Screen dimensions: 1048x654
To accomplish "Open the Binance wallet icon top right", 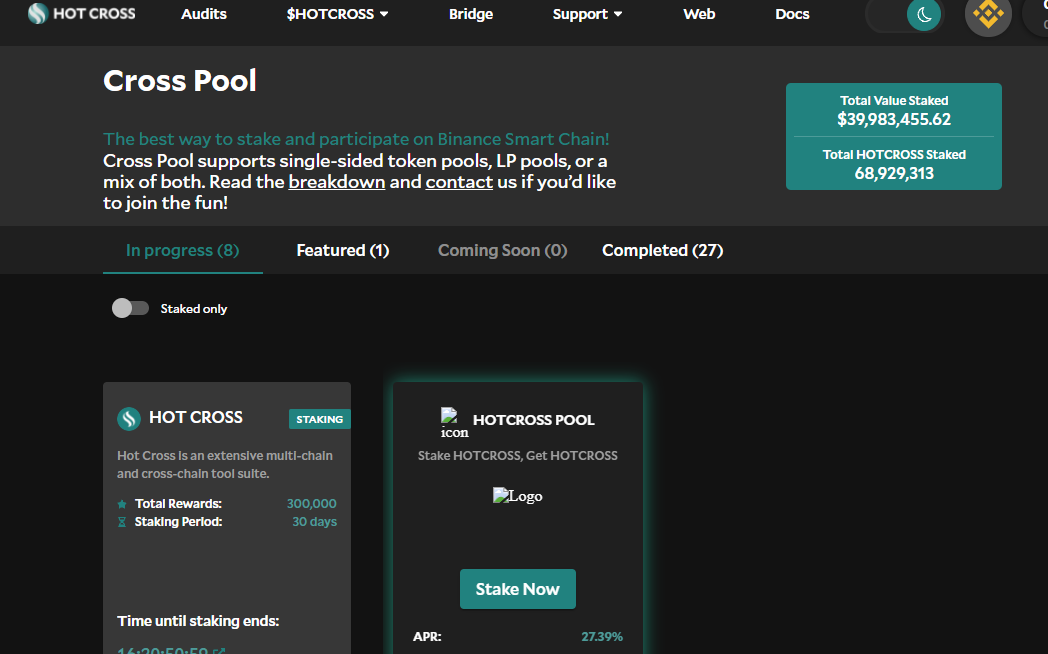I will pyautogui.click(x=988, y=17).
